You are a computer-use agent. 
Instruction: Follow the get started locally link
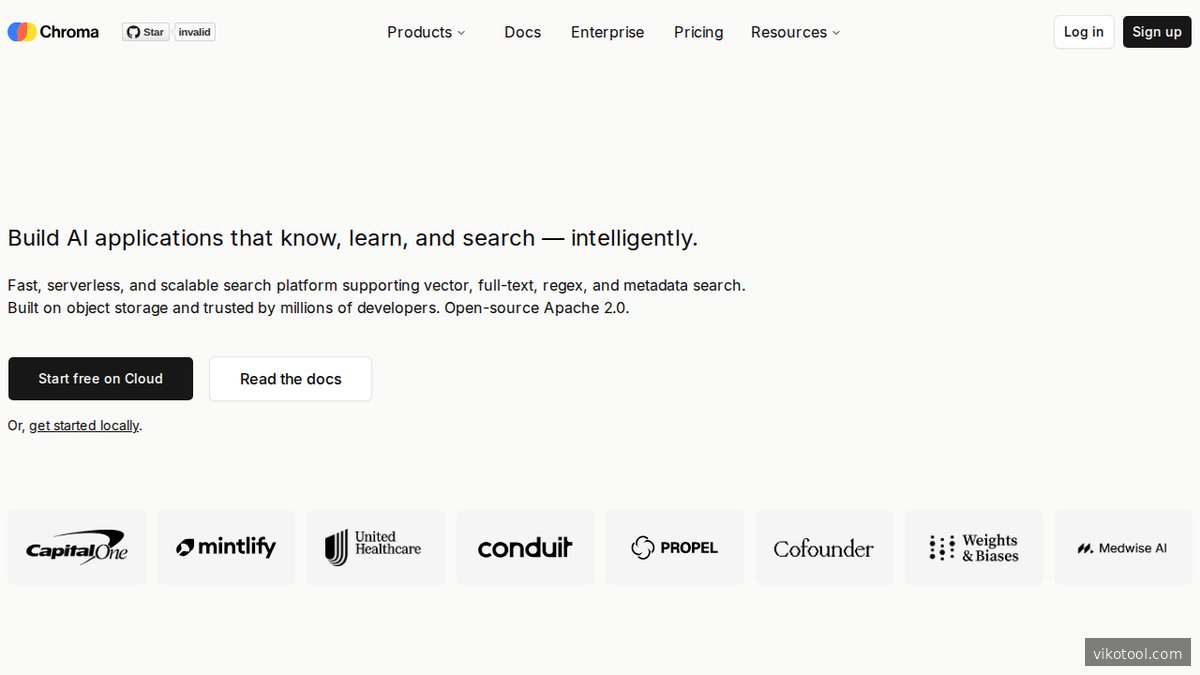[84, 426]
